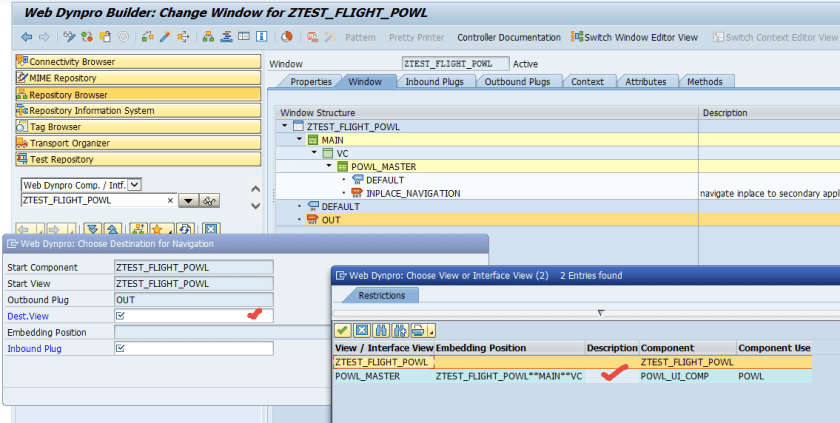Open the Repository Browser

[138, 94]
